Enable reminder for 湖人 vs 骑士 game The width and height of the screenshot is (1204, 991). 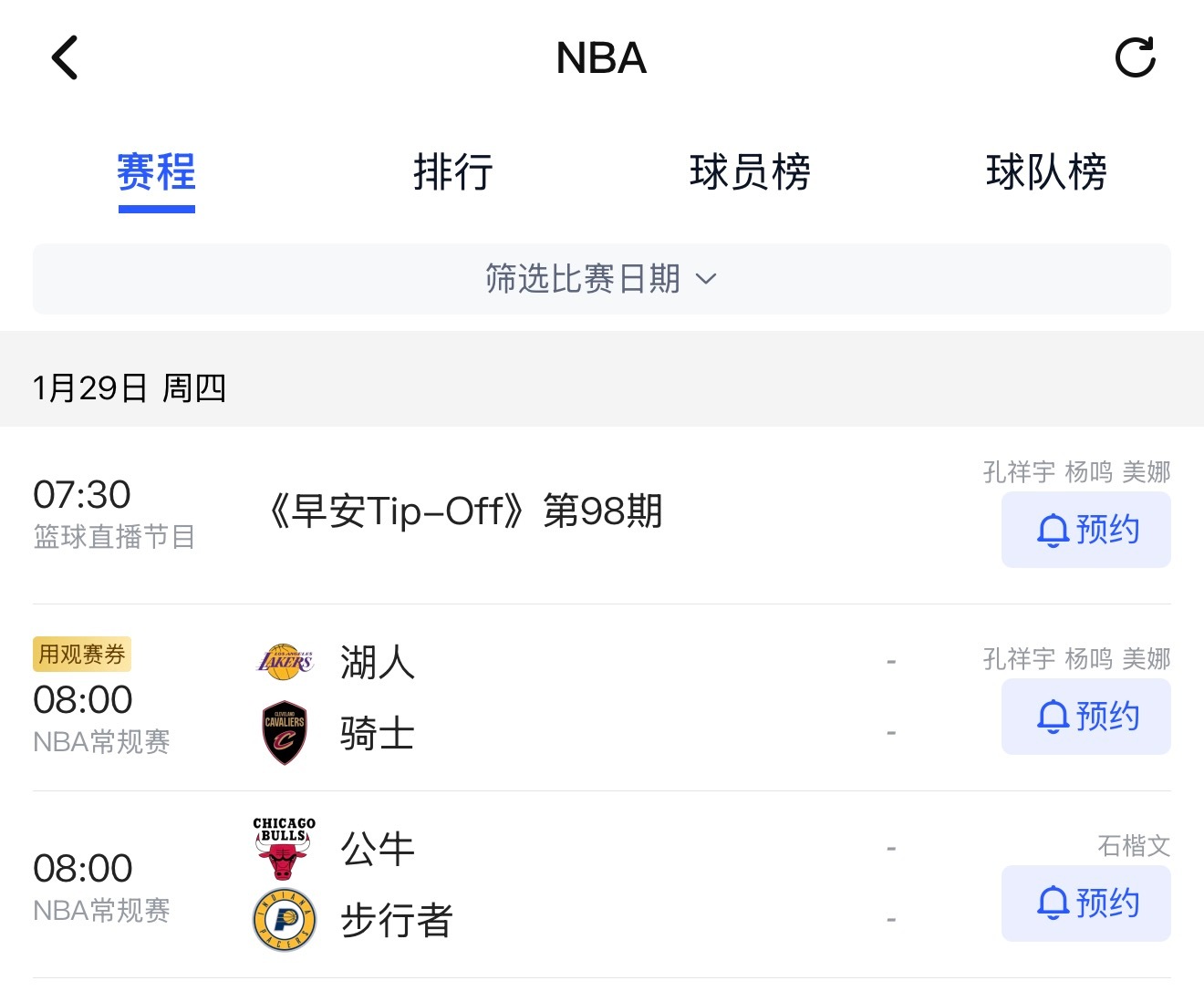click(x=1085, y=717)
